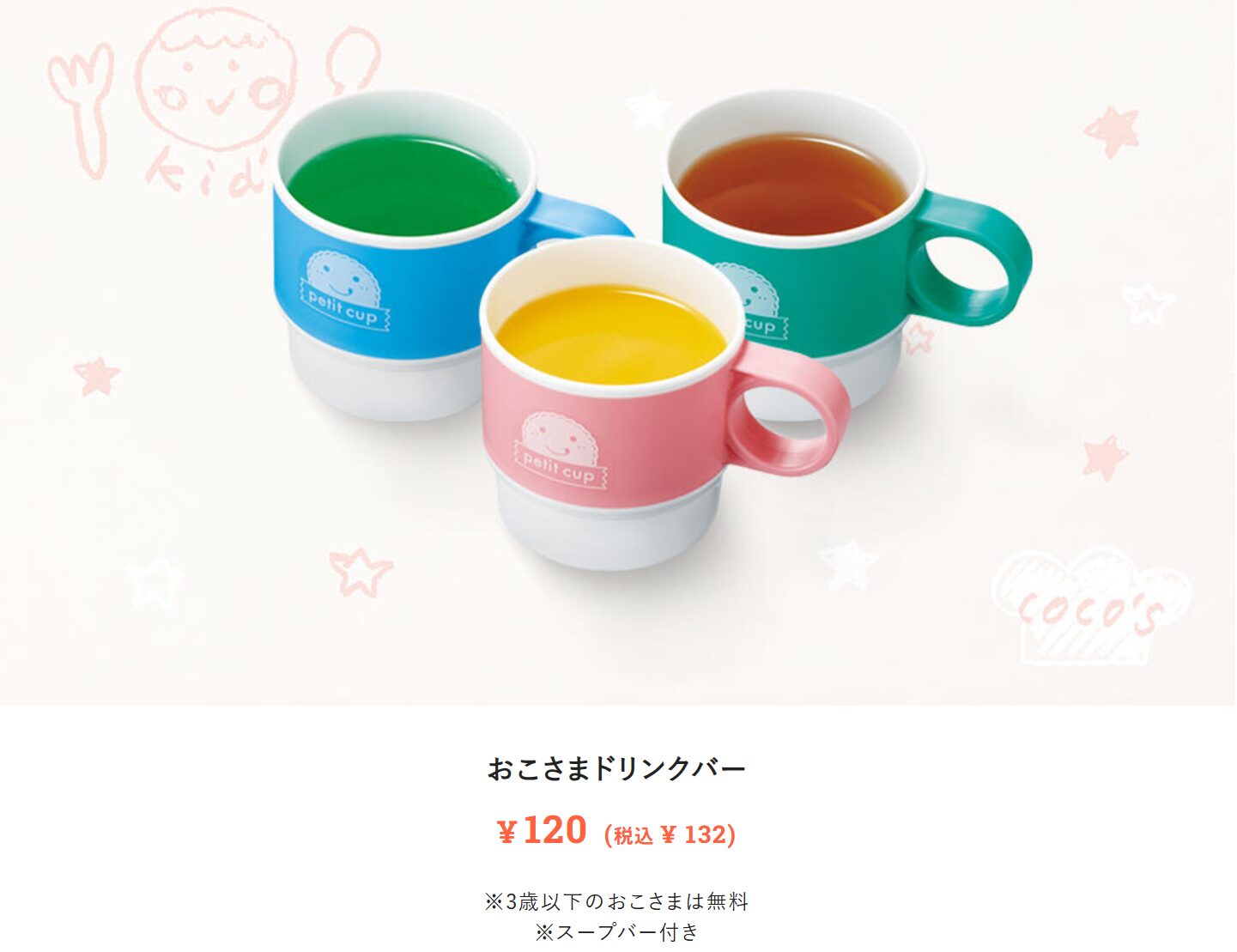The width and height of the screenshot is (1237, 952).
Task: Click the スープバー付き note
Action: [x=617, y=931]
